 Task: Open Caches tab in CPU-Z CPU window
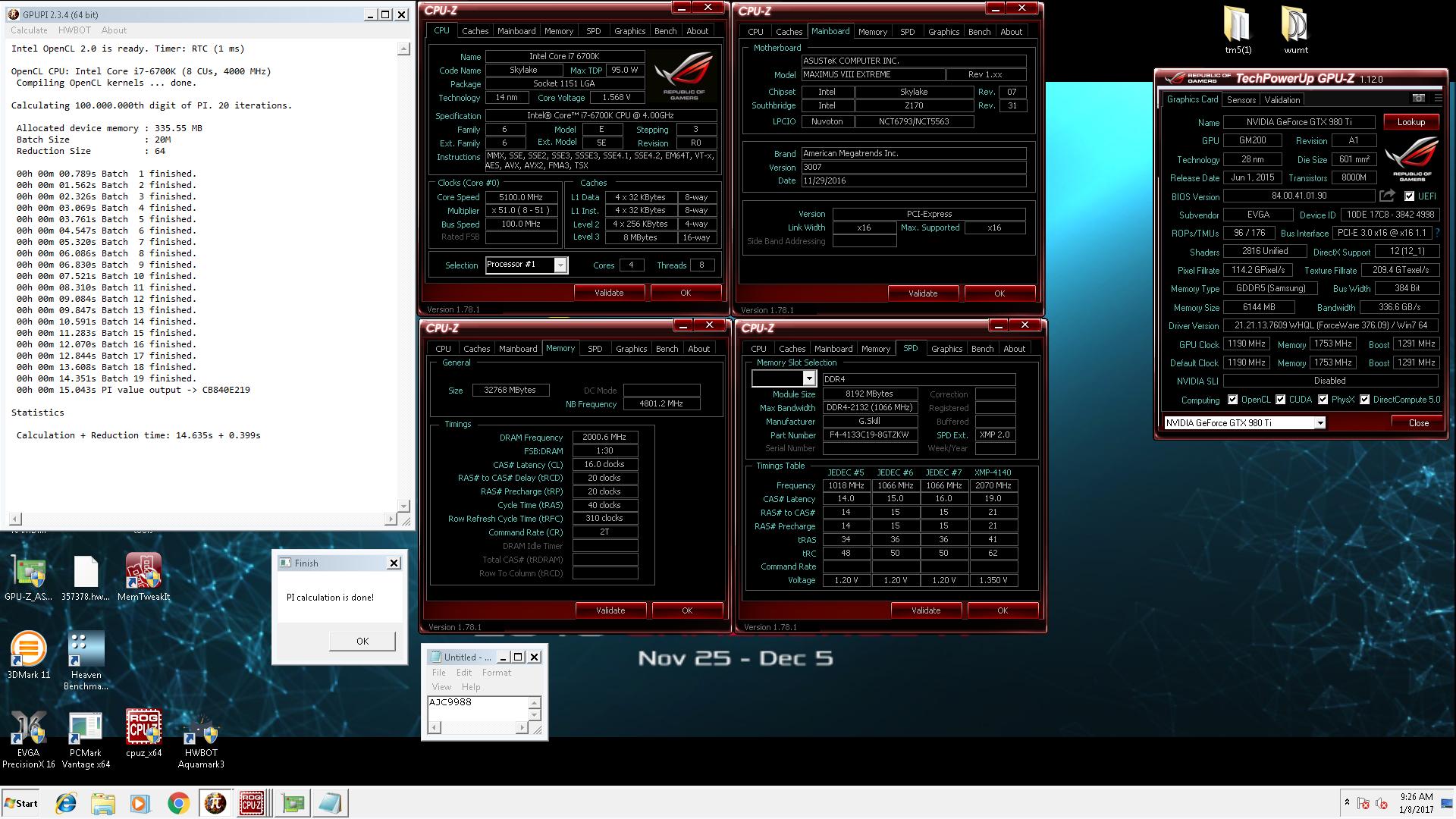pos(475,31)
